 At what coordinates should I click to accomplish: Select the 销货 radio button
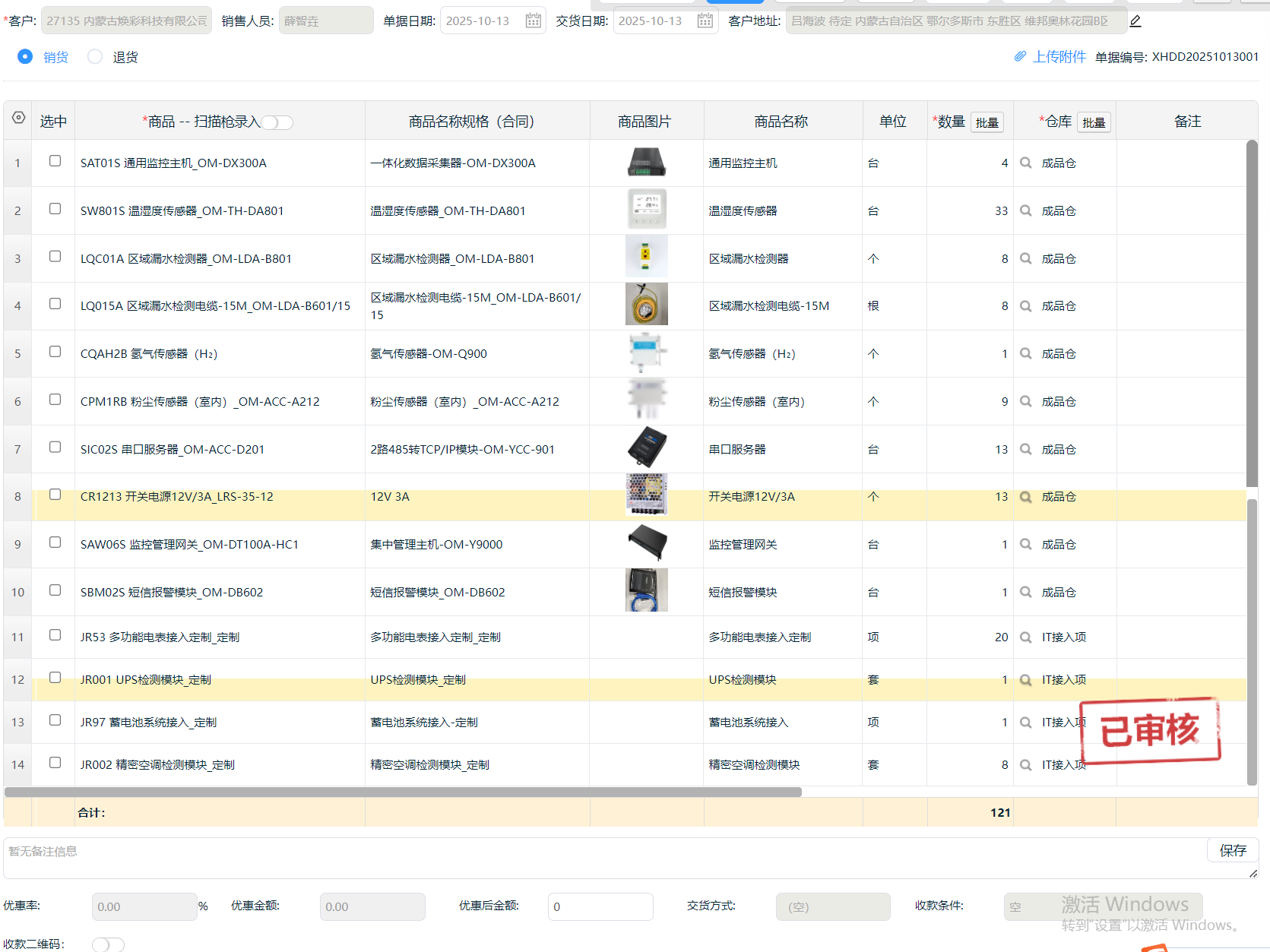25,57
